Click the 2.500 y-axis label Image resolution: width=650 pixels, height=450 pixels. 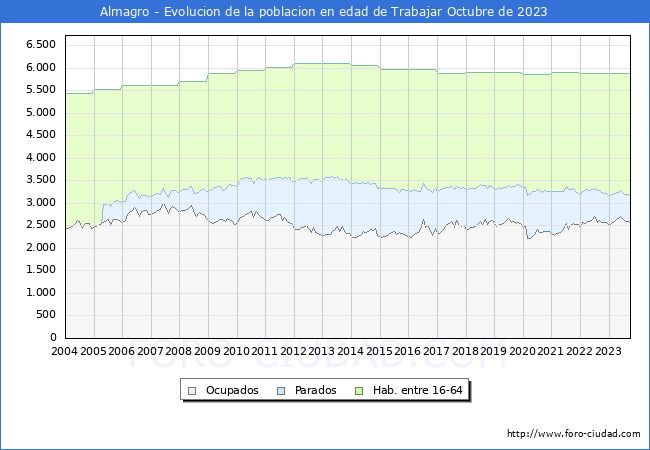point(41,225)
